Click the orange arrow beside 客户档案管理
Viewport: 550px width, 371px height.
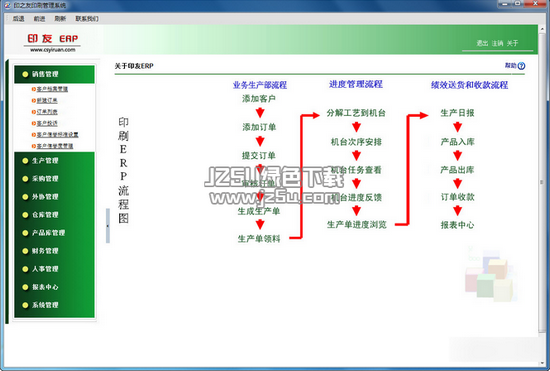pos(34,89)
